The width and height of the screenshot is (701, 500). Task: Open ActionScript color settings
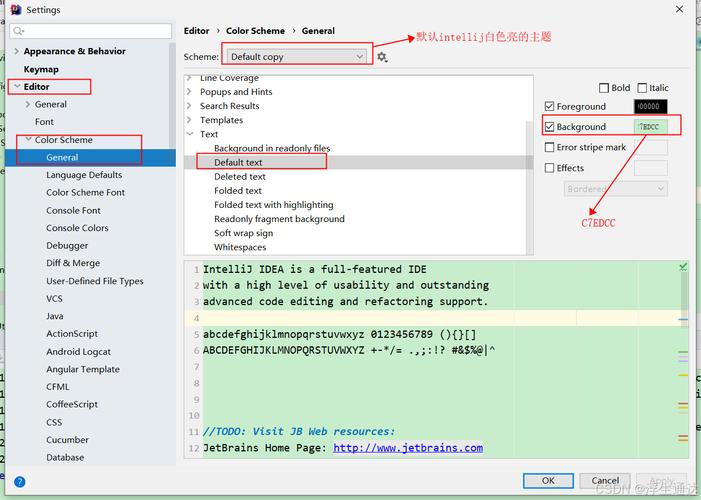point(72,334)
